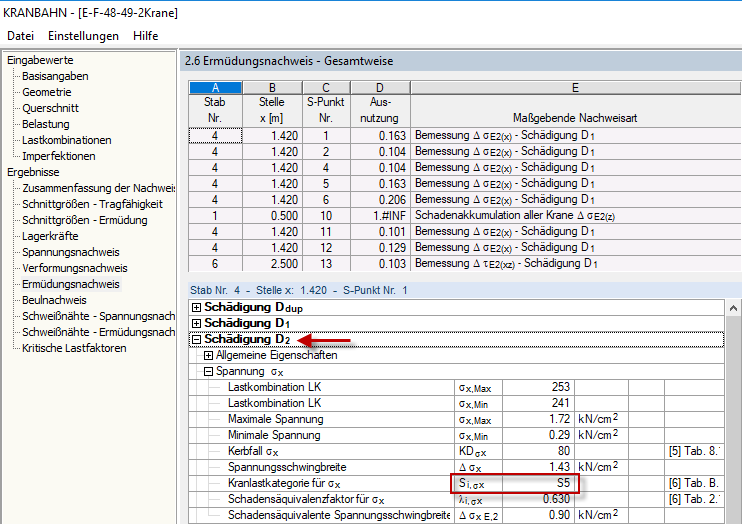Click Stelle 2.500 cell
Screen dimensions: 742x524
tap(272, 264)
